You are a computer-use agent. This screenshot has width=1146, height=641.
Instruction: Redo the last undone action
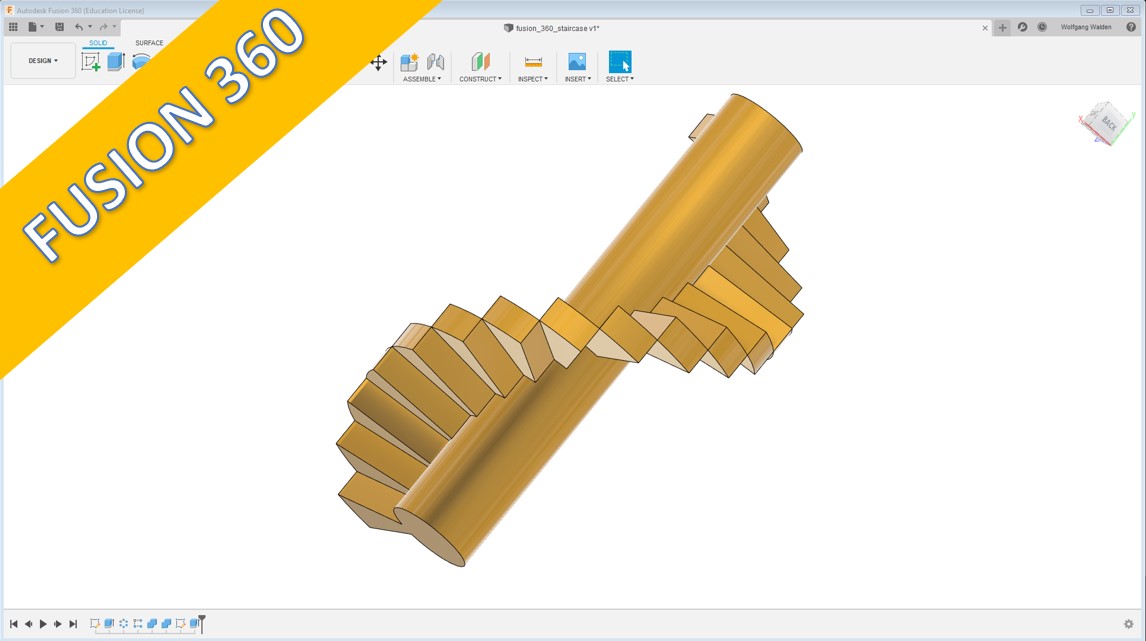[x=103, y=27]
